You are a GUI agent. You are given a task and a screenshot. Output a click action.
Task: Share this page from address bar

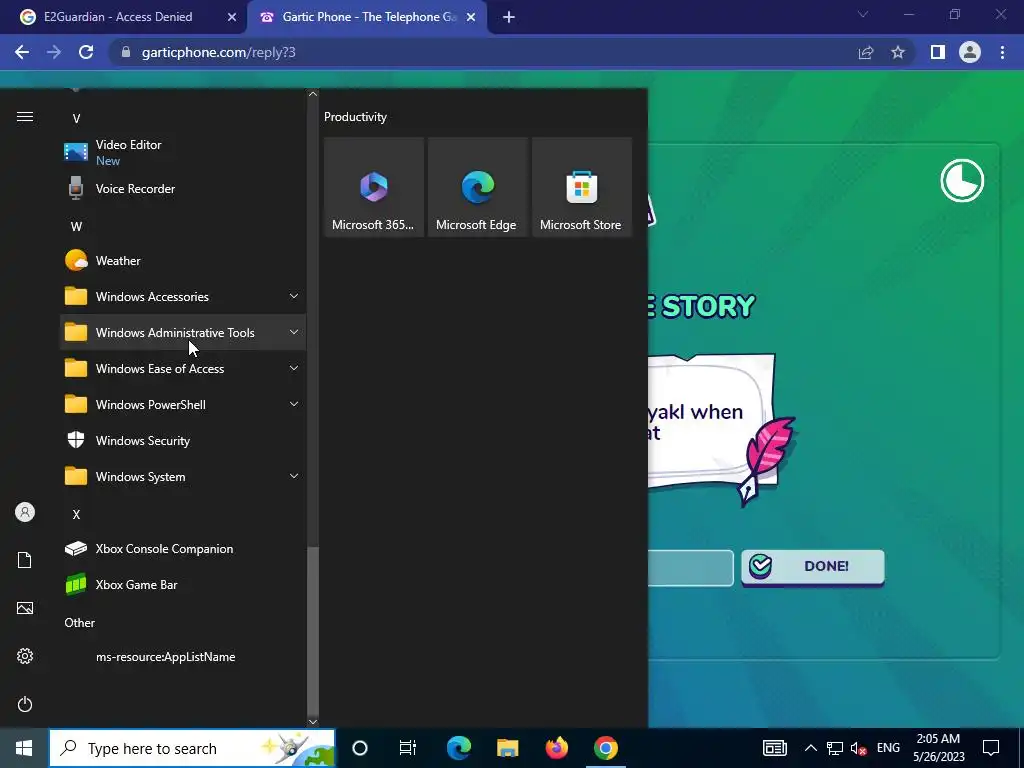pyautogui.click(x=866, y=52)
